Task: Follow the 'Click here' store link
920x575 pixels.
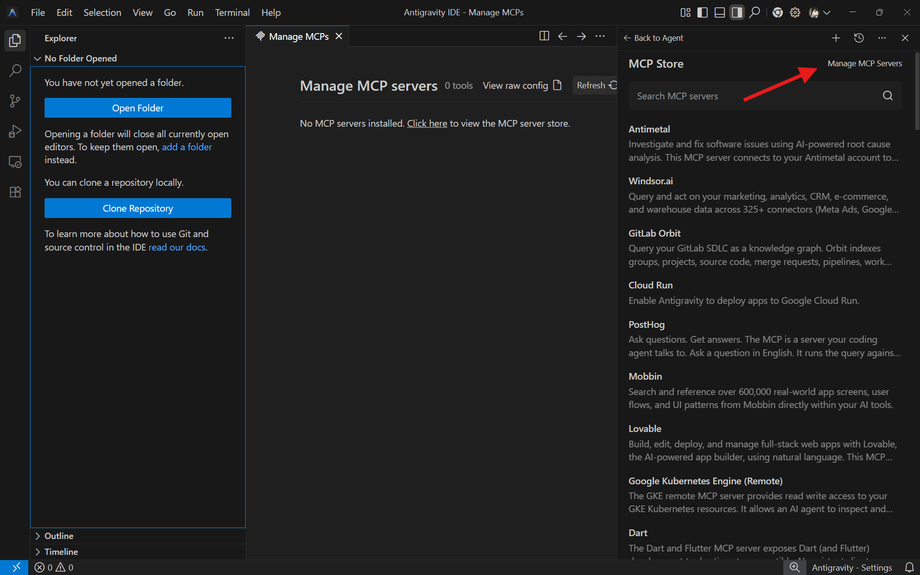Action: click(427, 124)
